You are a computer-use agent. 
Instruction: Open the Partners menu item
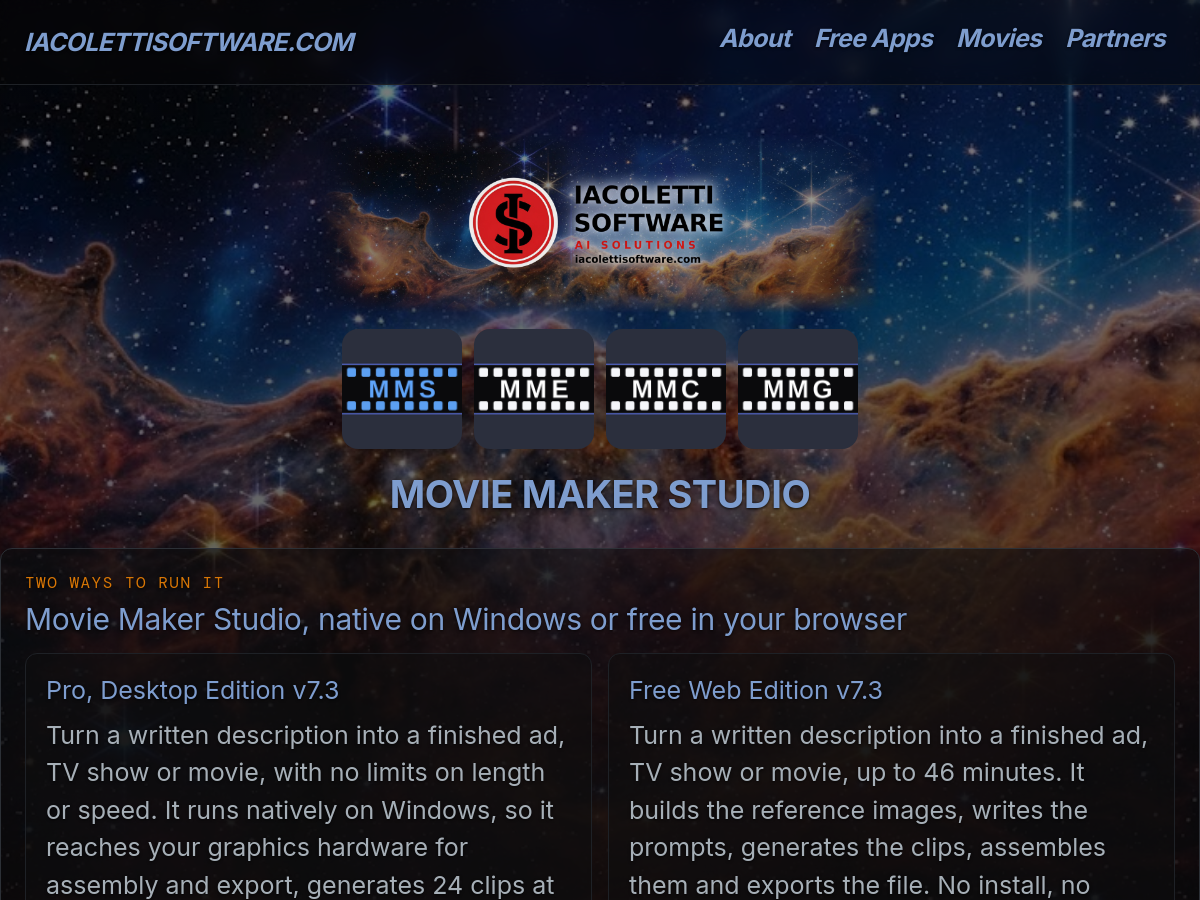(1116, 39)
